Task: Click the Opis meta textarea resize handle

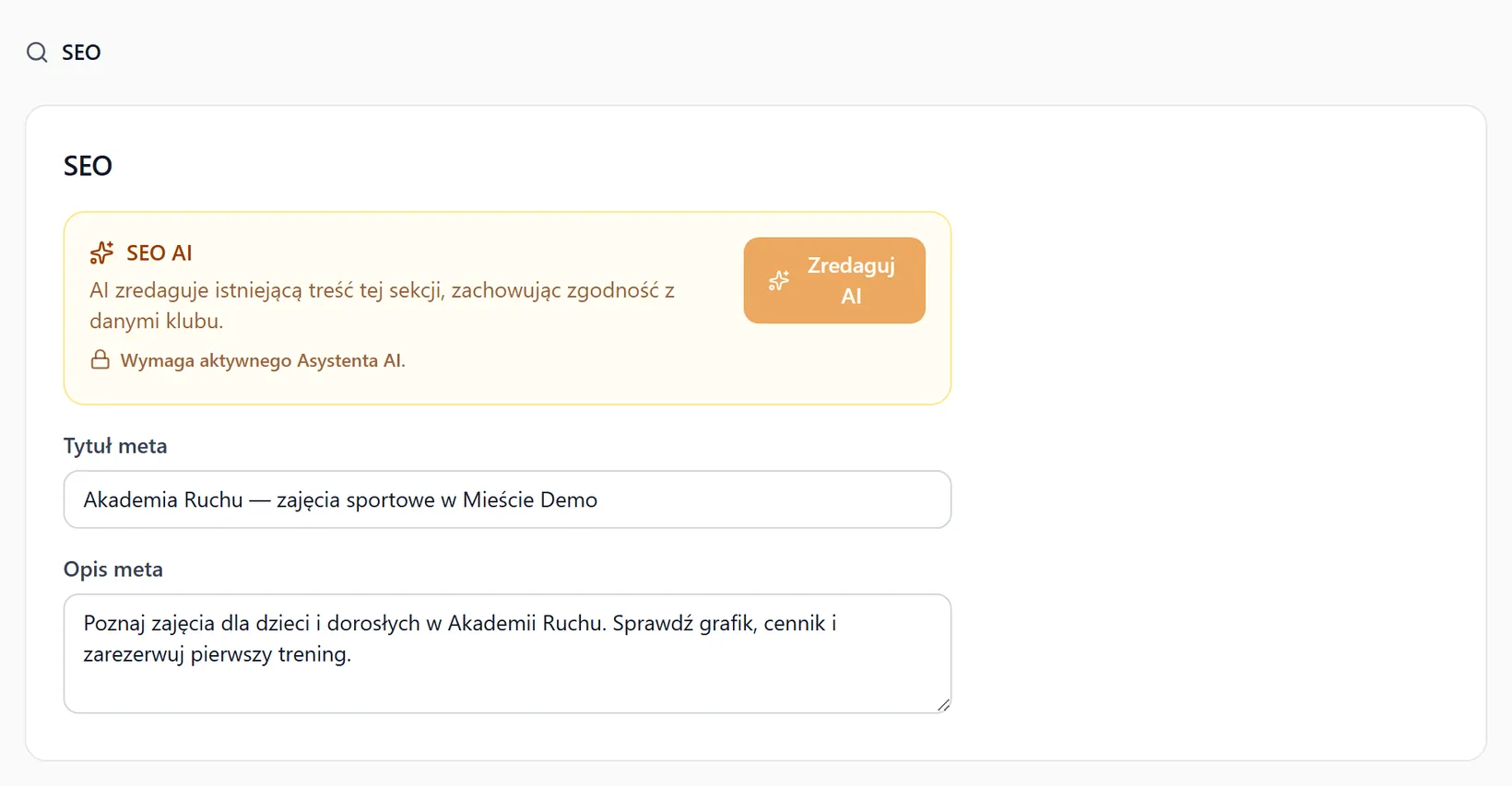Action: [x=943, y=705]
